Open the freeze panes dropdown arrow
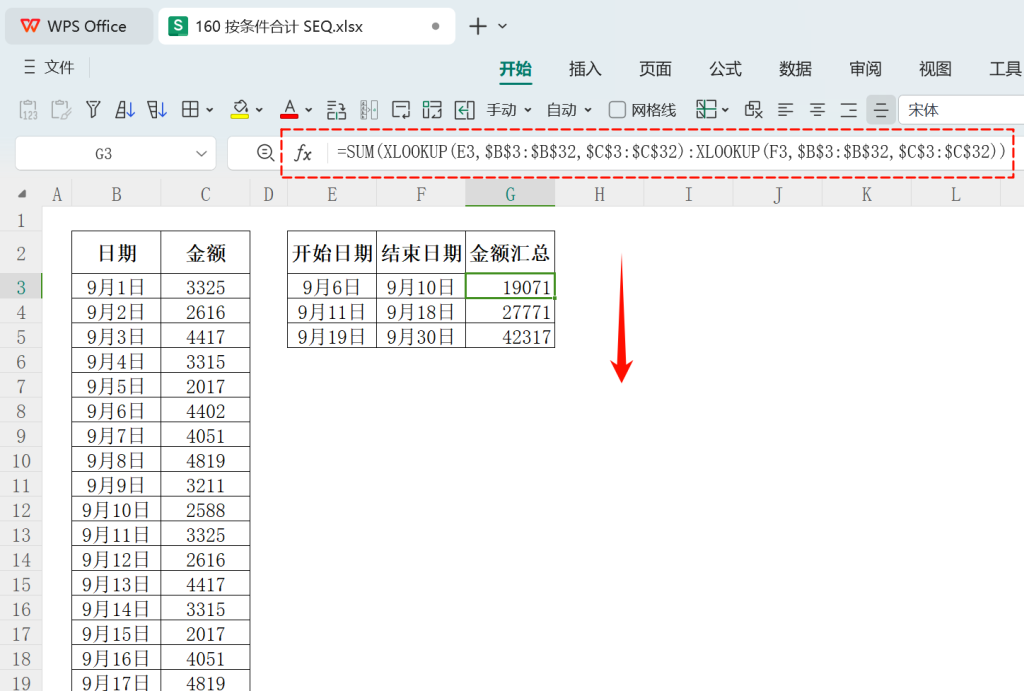The height and width of the screenshot is (691, 1024). tap(725, 110)
